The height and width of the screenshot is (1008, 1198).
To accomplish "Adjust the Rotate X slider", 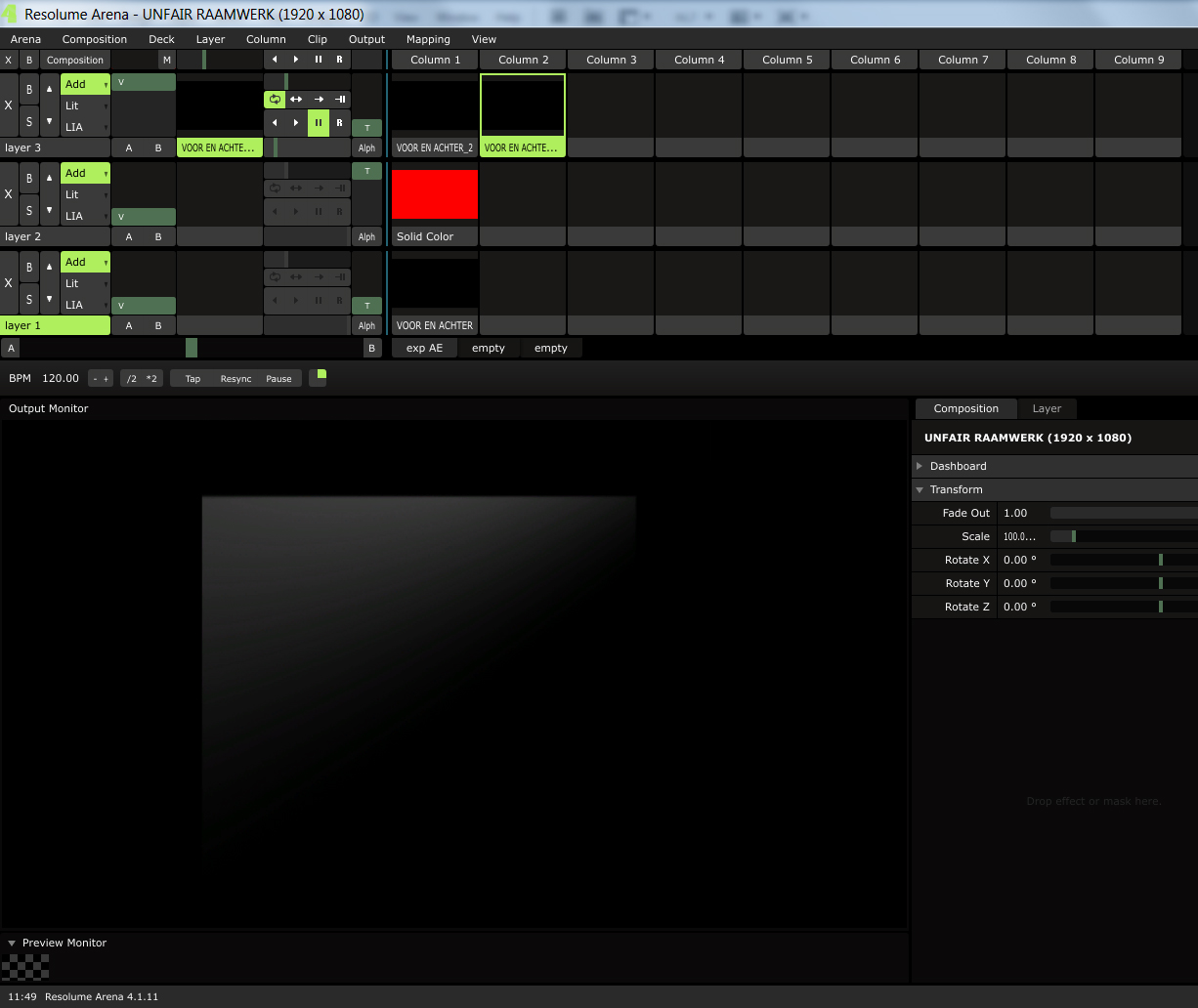I will click(1124, 560).
